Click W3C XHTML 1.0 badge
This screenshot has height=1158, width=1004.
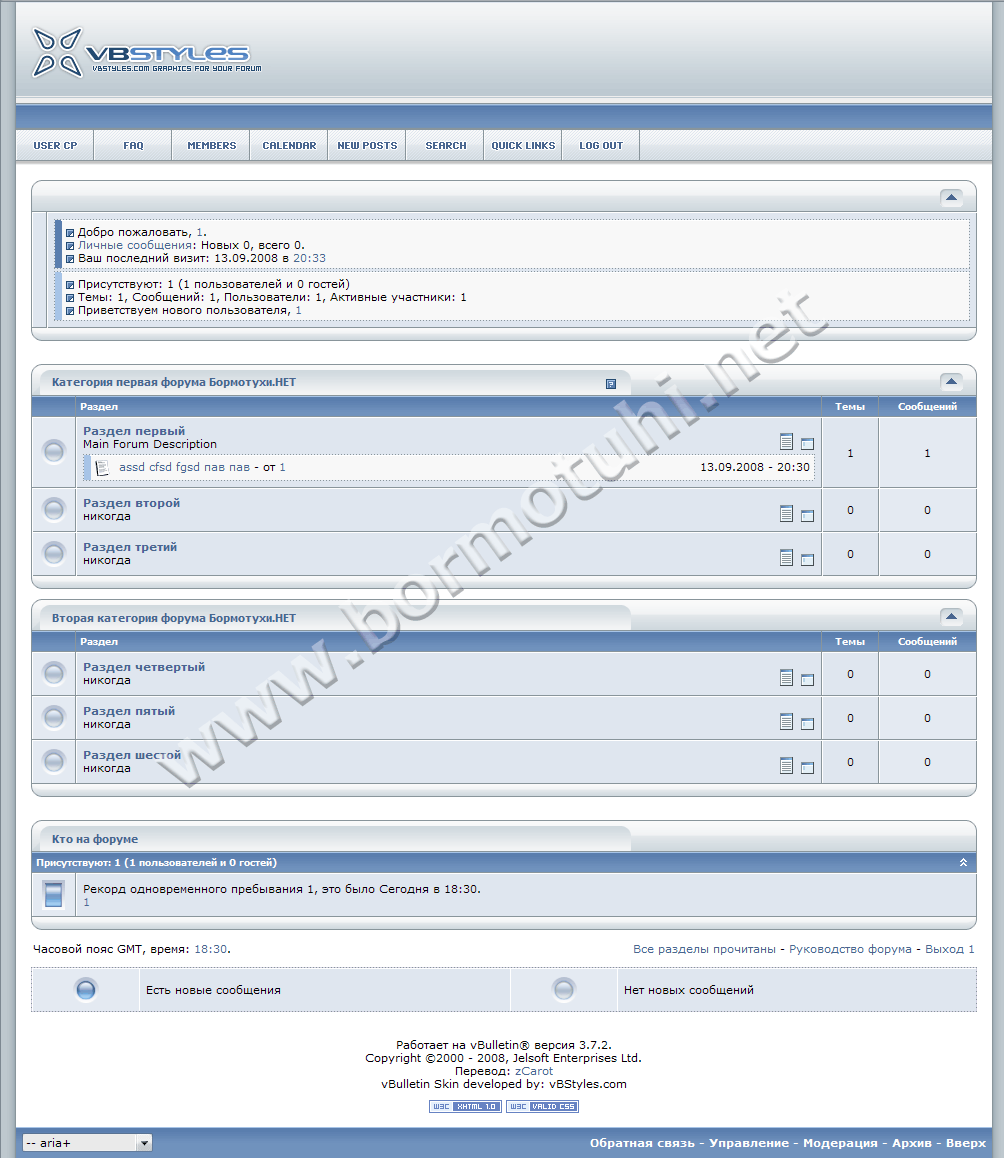point(465,1106)
